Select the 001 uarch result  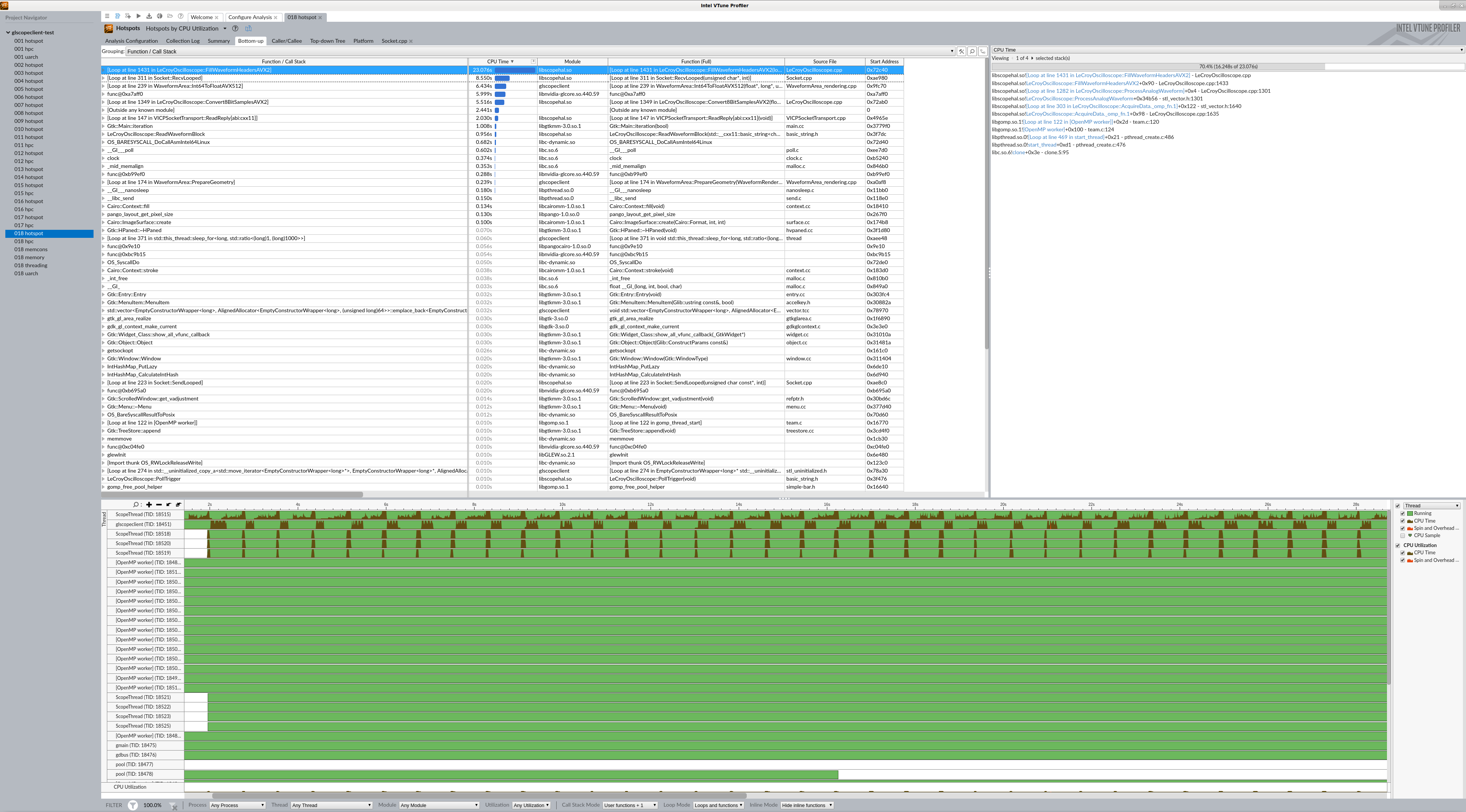[26, 57]
